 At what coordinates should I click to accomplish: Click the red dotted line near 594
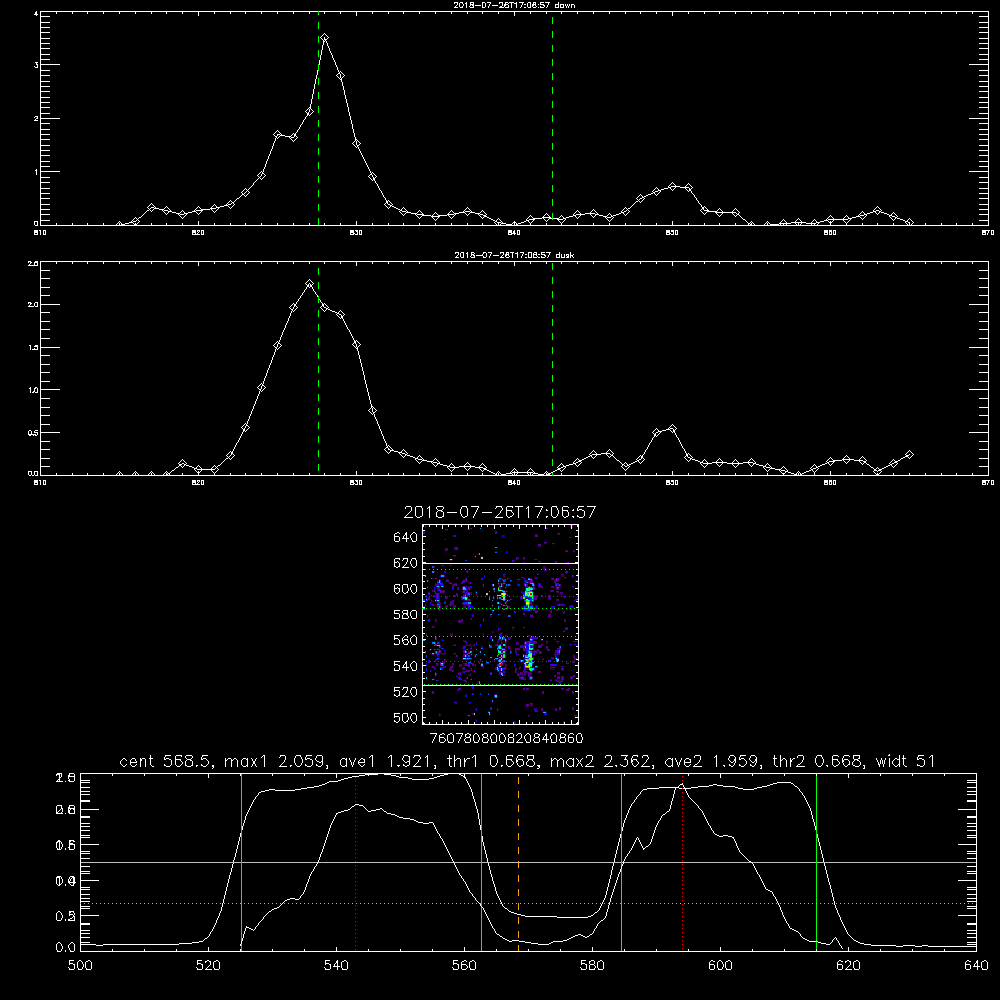[682, 862]
